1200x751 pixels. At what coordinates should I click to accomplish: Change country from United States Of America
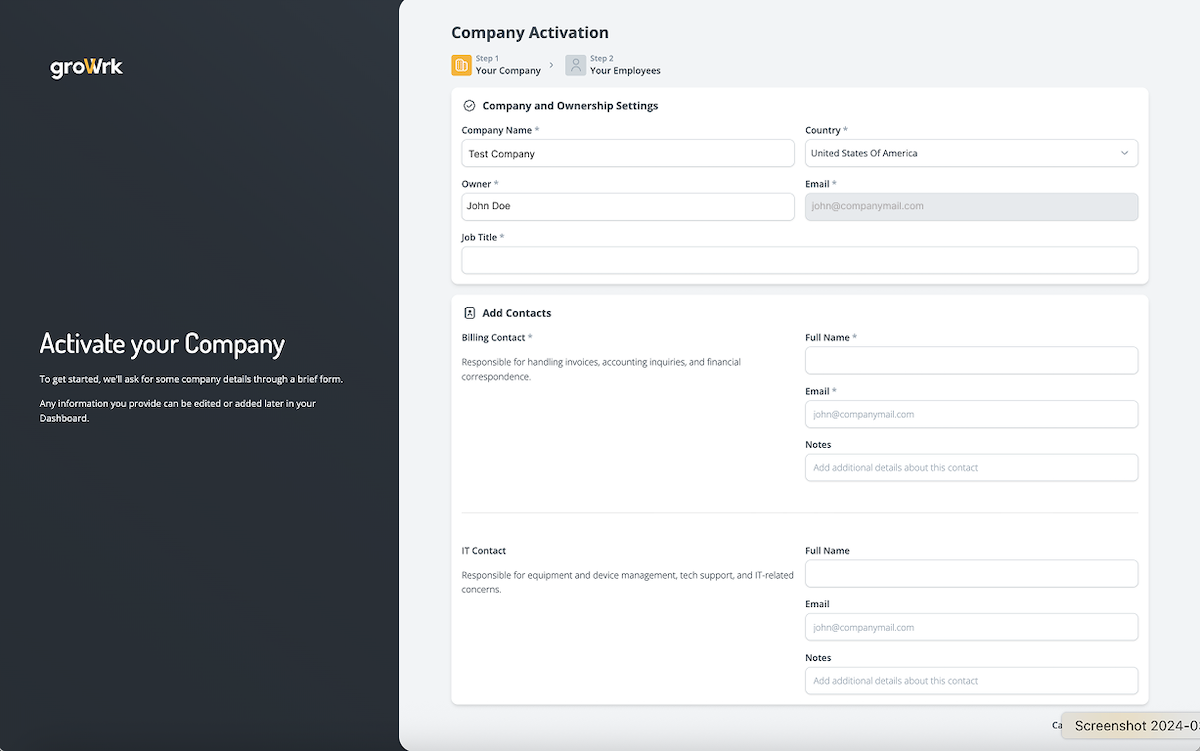970,153
